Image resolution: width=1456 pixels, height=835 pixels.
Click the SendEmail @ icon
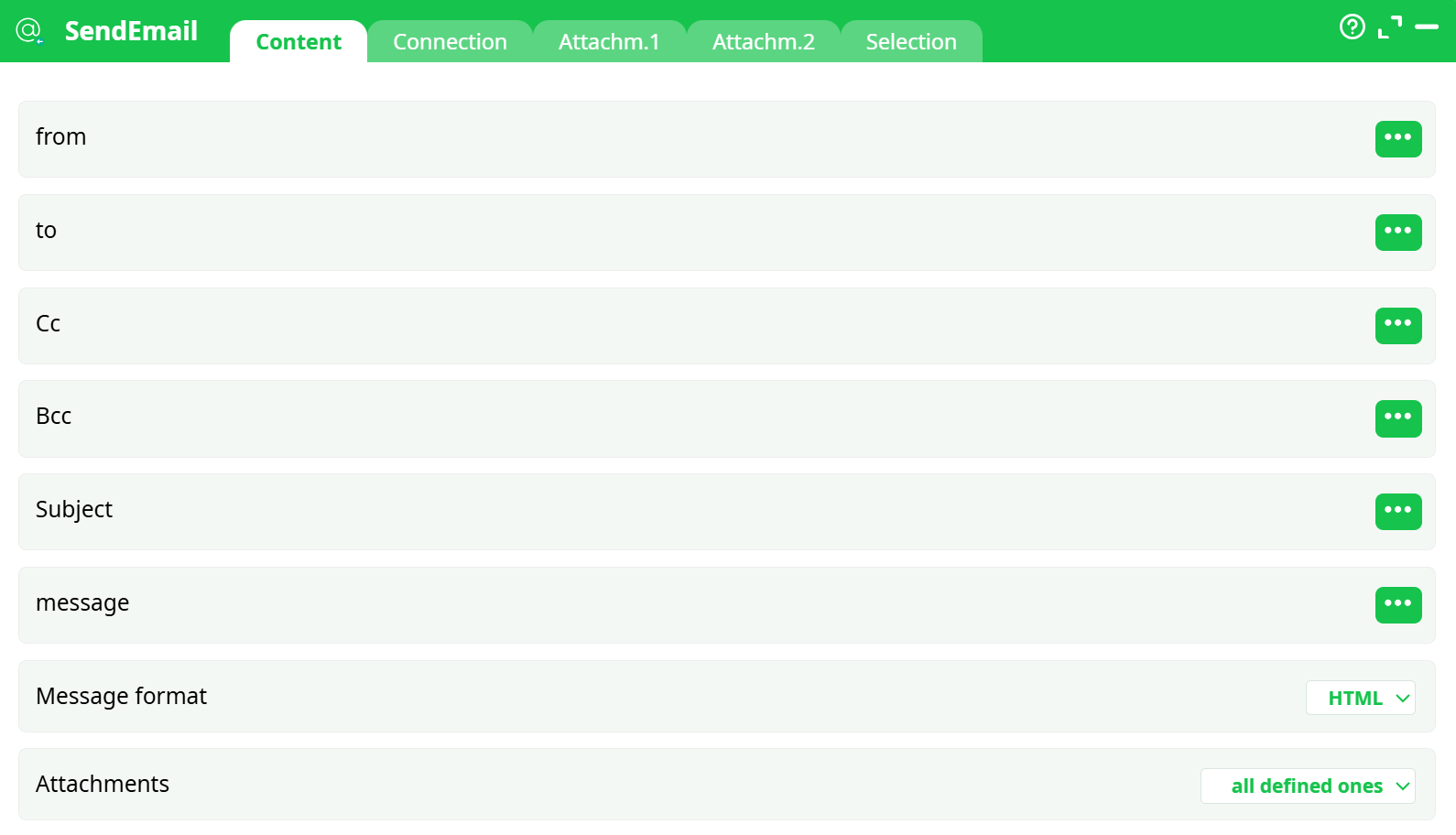tap(29, 31)
